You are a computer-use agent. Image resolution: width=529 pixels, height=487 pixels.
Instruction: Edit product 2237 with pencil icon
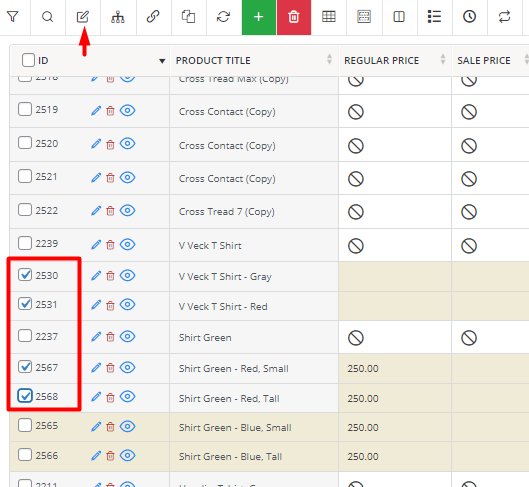click(x=96, y=337)
